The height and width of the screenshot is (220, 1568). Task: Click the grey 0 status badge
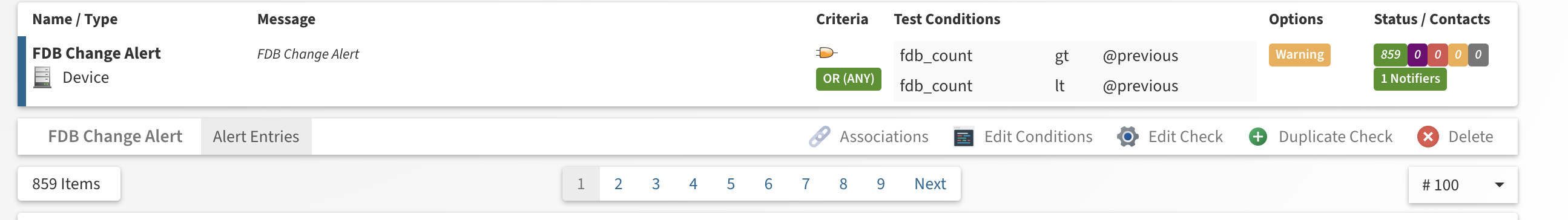click(x=1478, y=54)
